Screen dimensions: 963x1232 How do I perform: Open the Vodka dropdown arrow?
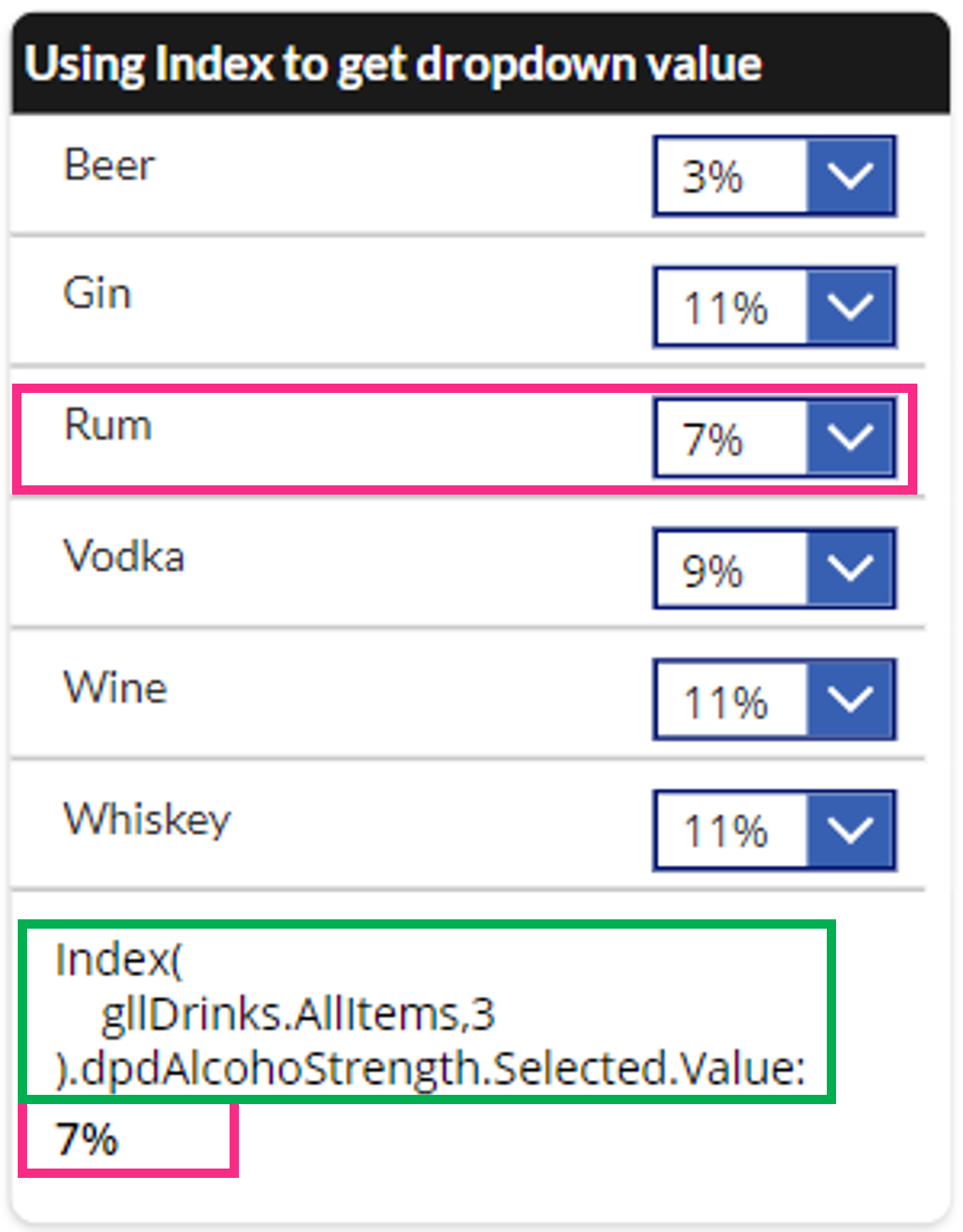tap(850, 568)
